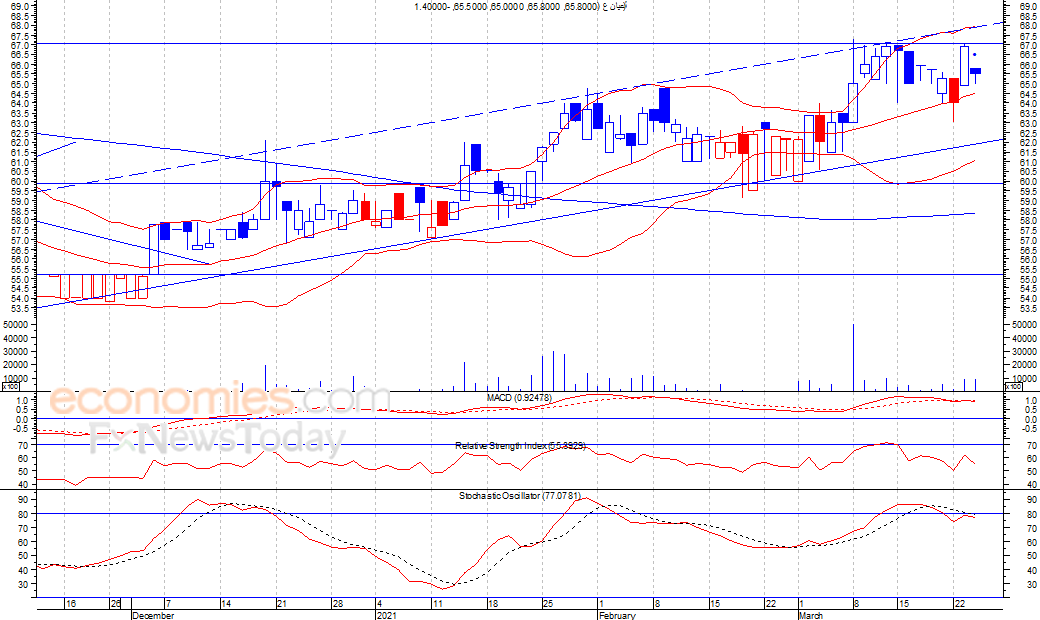Click x100 multiplier label on the left side
The image size is (1040, 620).
11,387
